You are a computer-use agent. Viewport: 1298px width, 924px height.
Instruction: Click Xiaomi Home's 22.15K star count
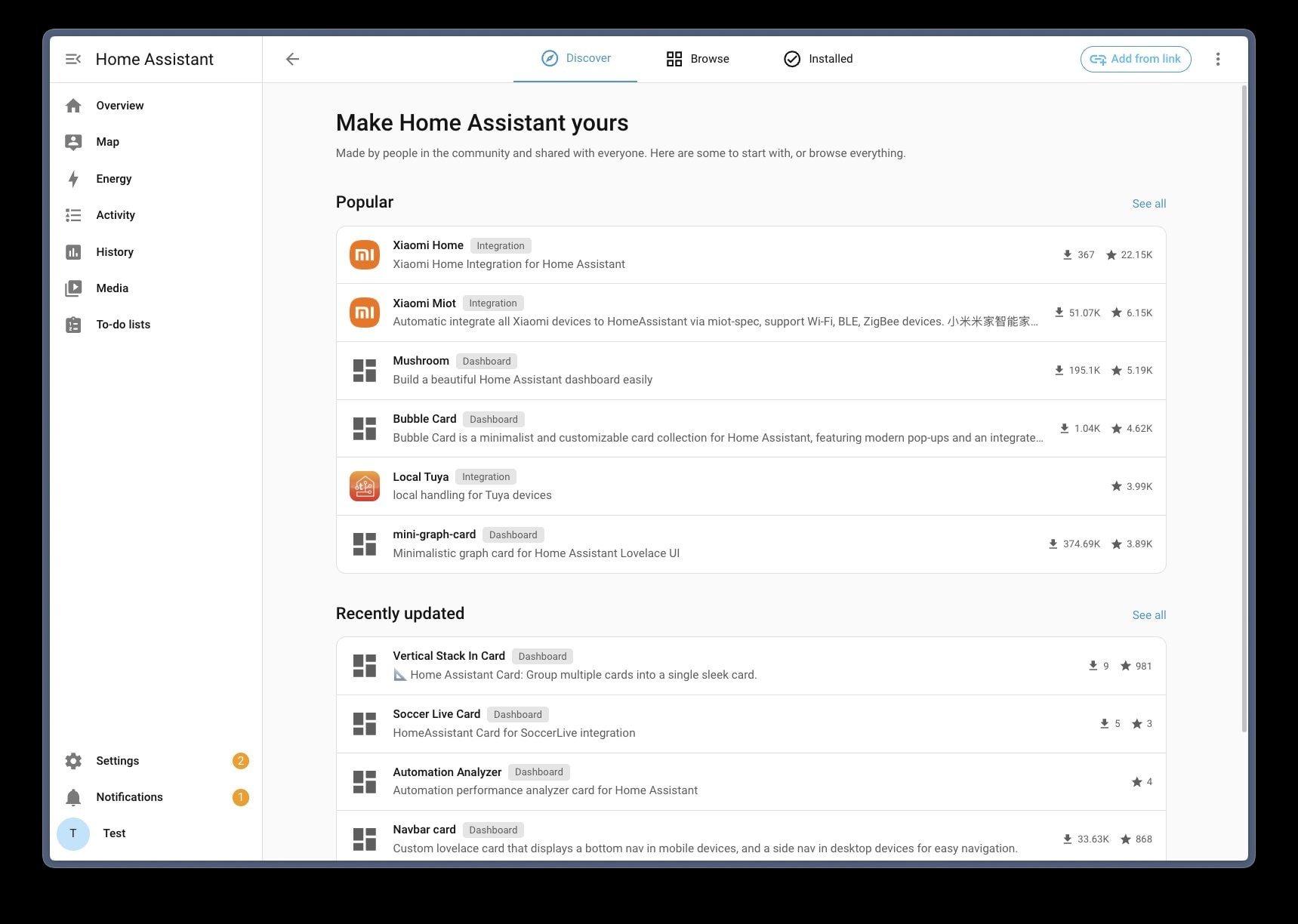coord(1129,255)
